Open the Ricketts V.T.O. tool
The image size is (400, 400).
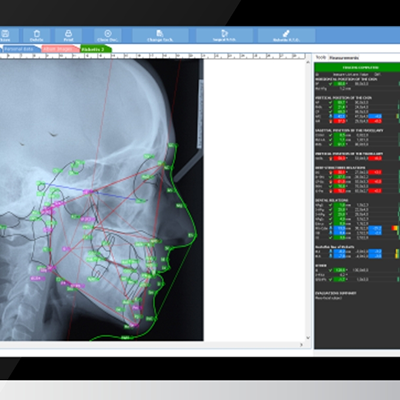pyautogui.click(x=286, y=35)
